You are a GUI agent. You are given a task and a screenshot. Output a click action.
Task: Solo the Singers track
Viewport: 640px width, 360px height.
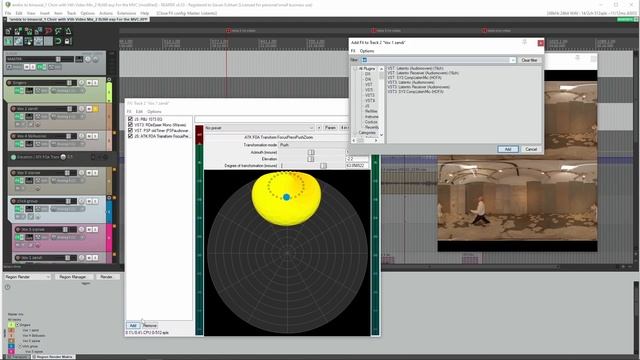click(95, 82)
